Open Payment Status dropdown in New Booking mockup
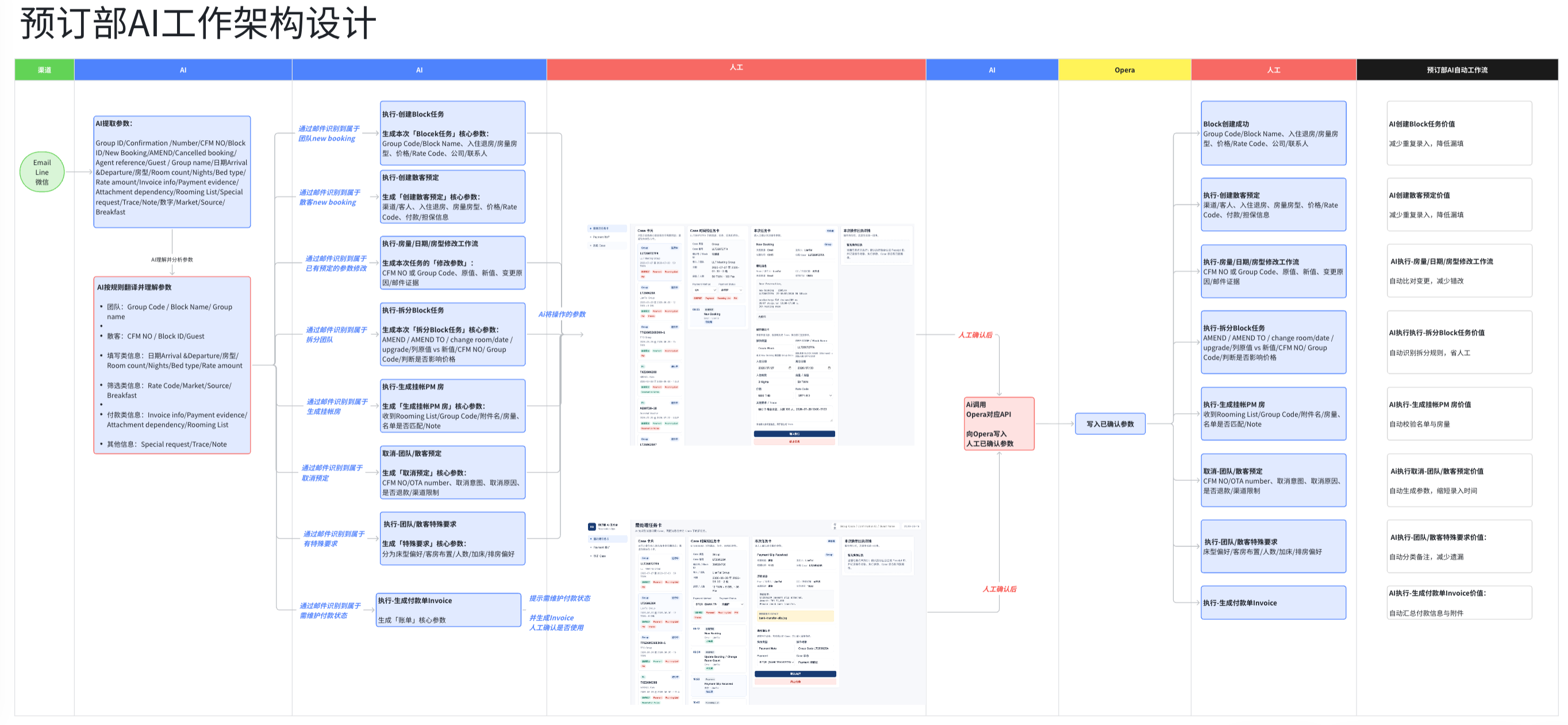Image resolution: width=1568 pixels, height=725 pixels. point(731,290)
